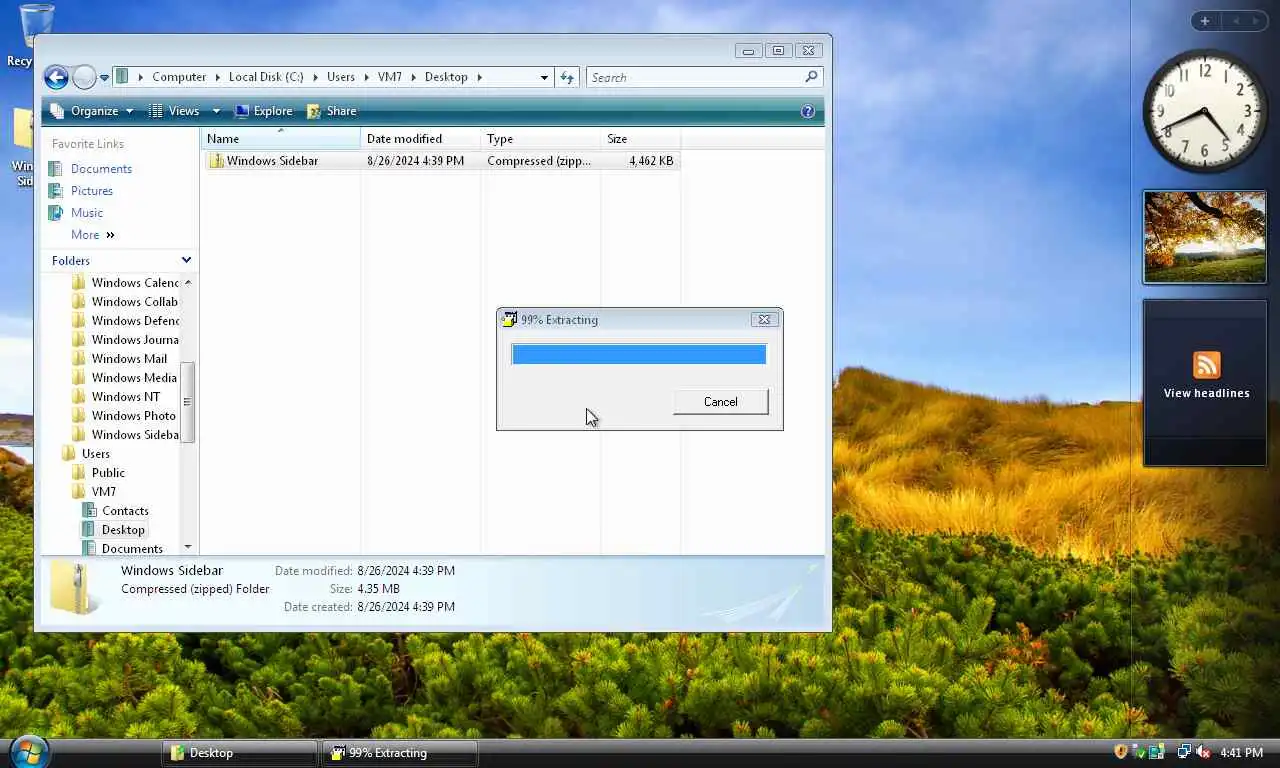Image resolution: width=1280 pixels, height=768 pixels.
Task: Switch to 99% Extracting taskbar button
Action: 400,753
